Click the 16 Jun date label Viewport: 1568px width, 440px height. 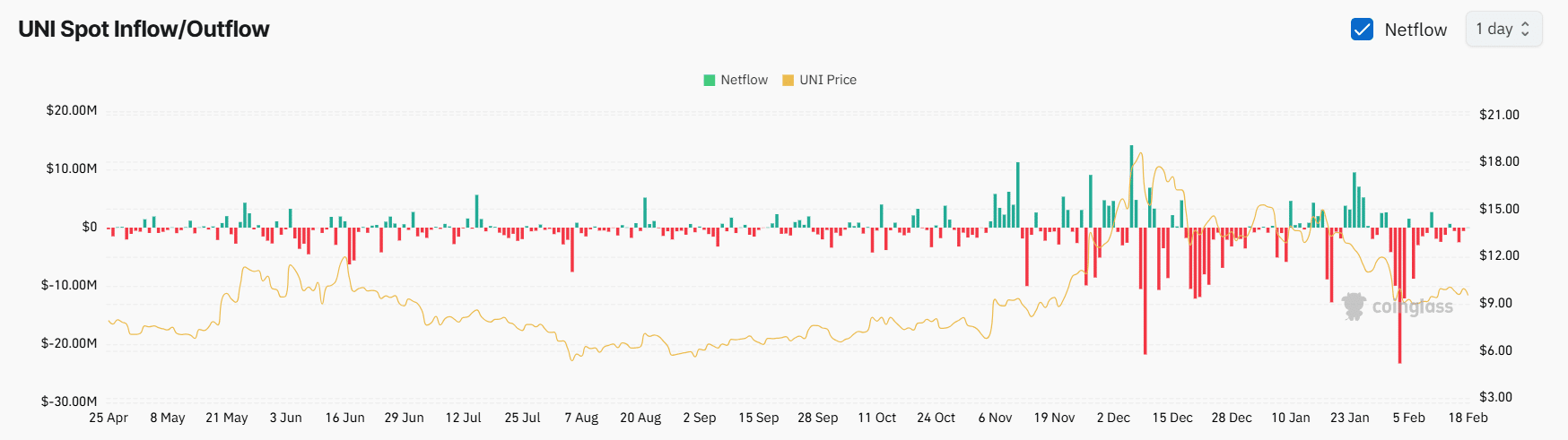(345, 418)
